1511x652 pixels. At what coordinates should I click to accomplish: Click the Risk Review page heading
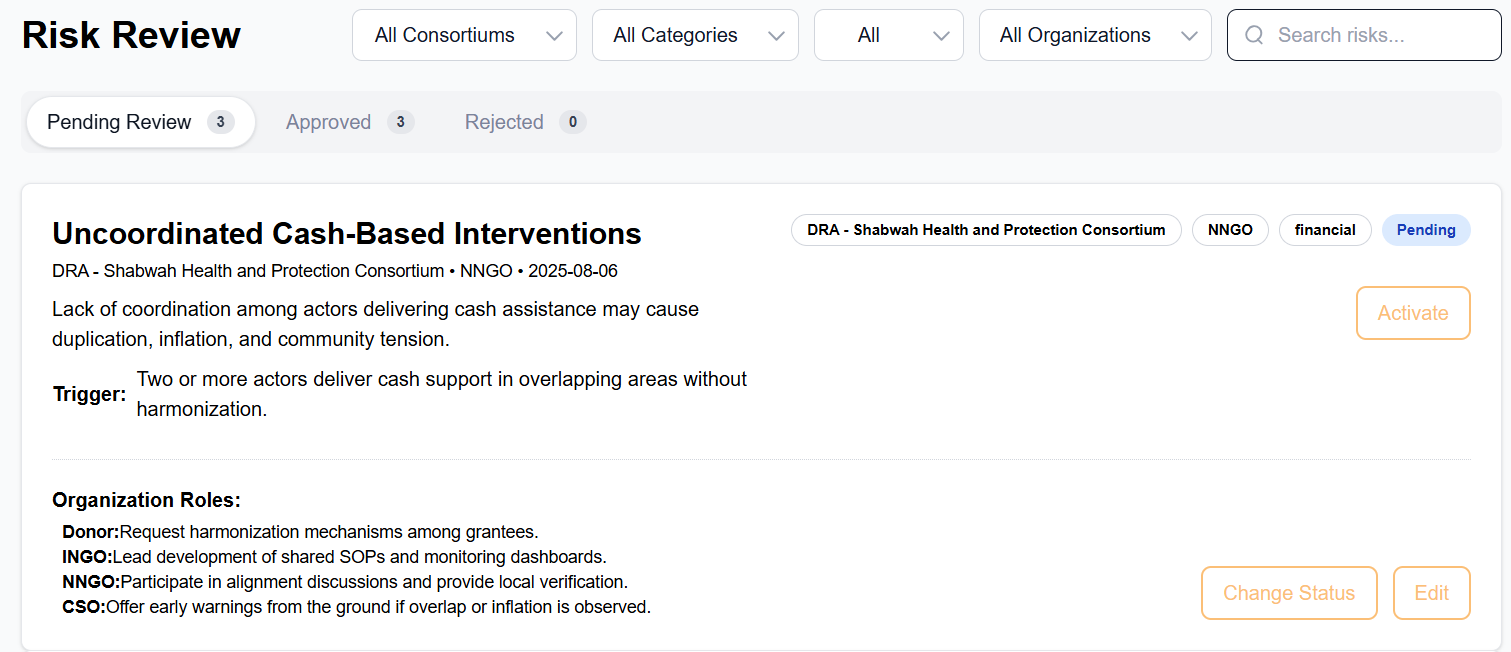pos(131,35)
